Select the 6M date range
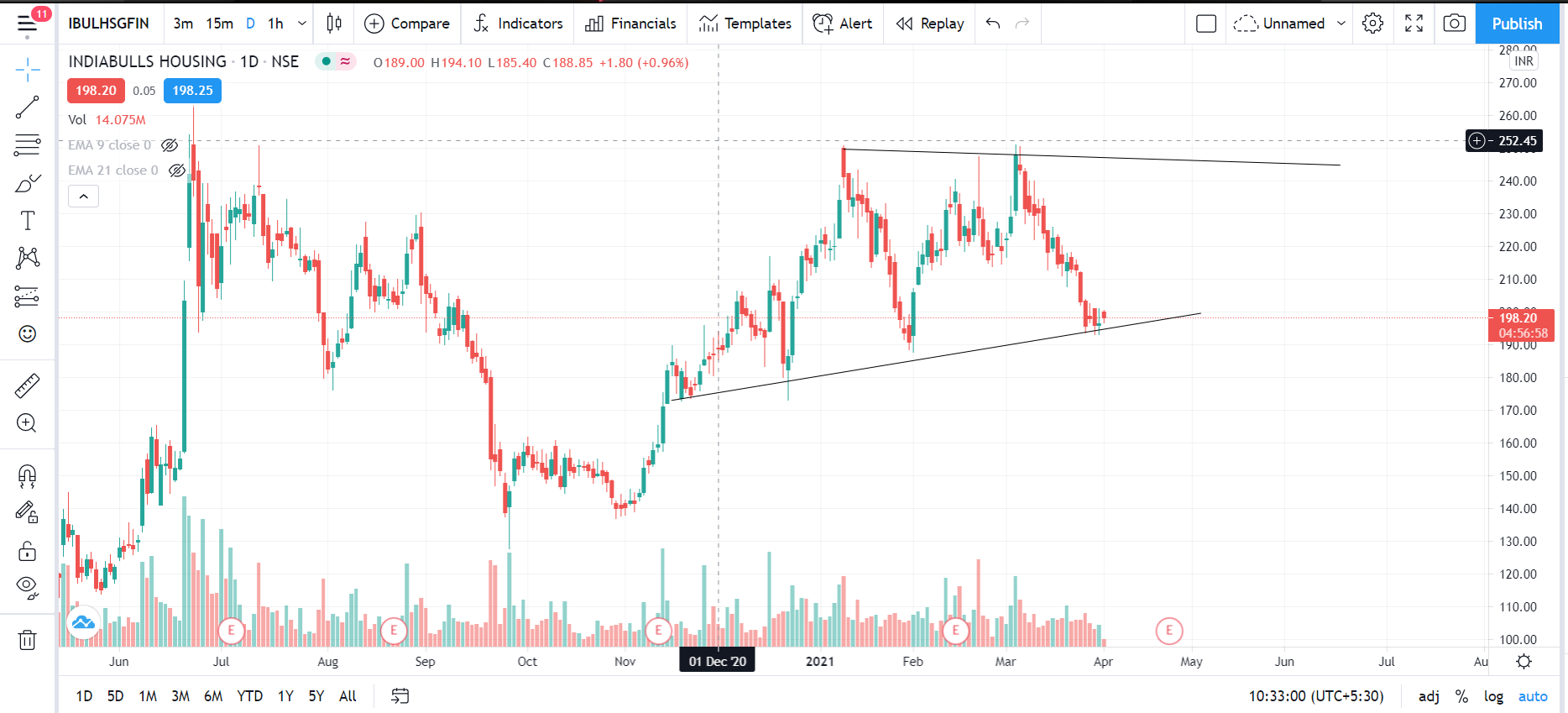The image size is (1568, 713). click(x=213, y=696)
